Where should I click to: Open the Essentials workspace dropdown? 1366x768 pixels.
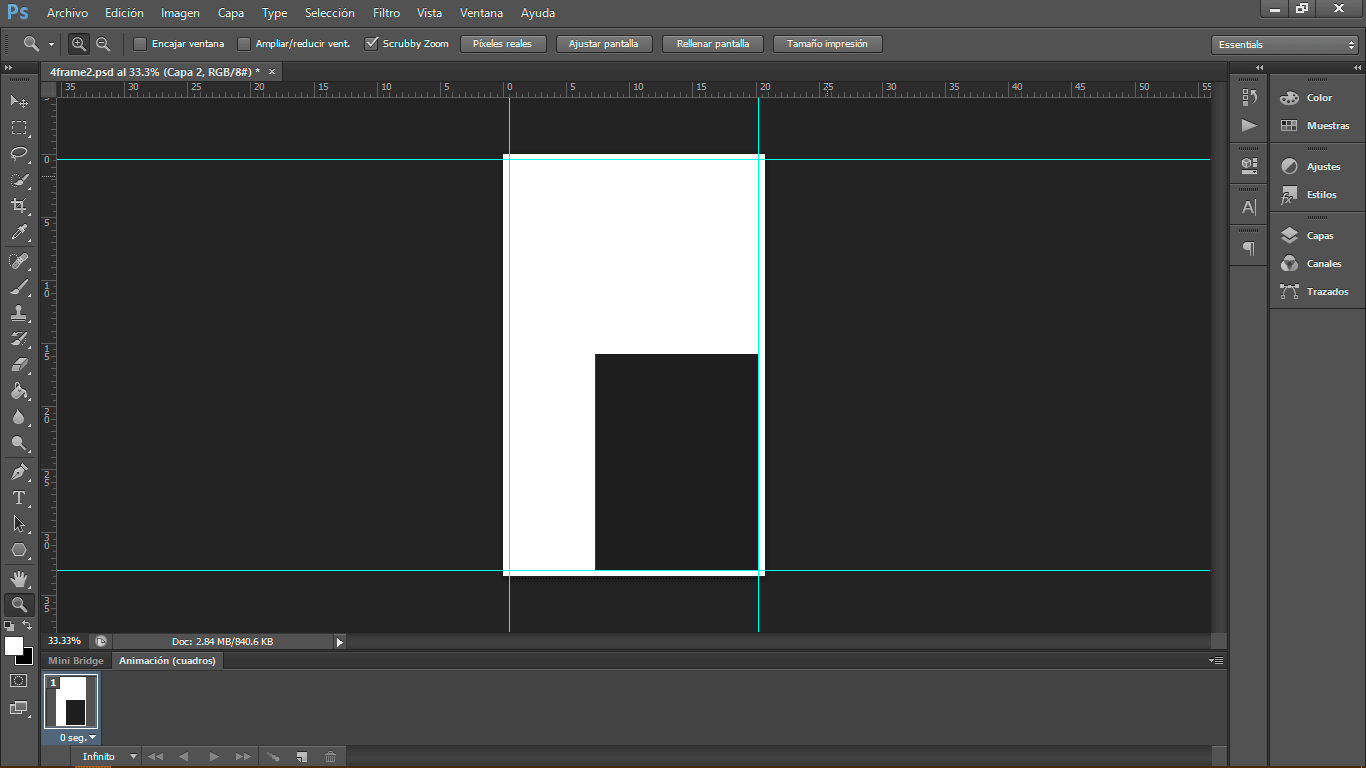[1284, 45]
